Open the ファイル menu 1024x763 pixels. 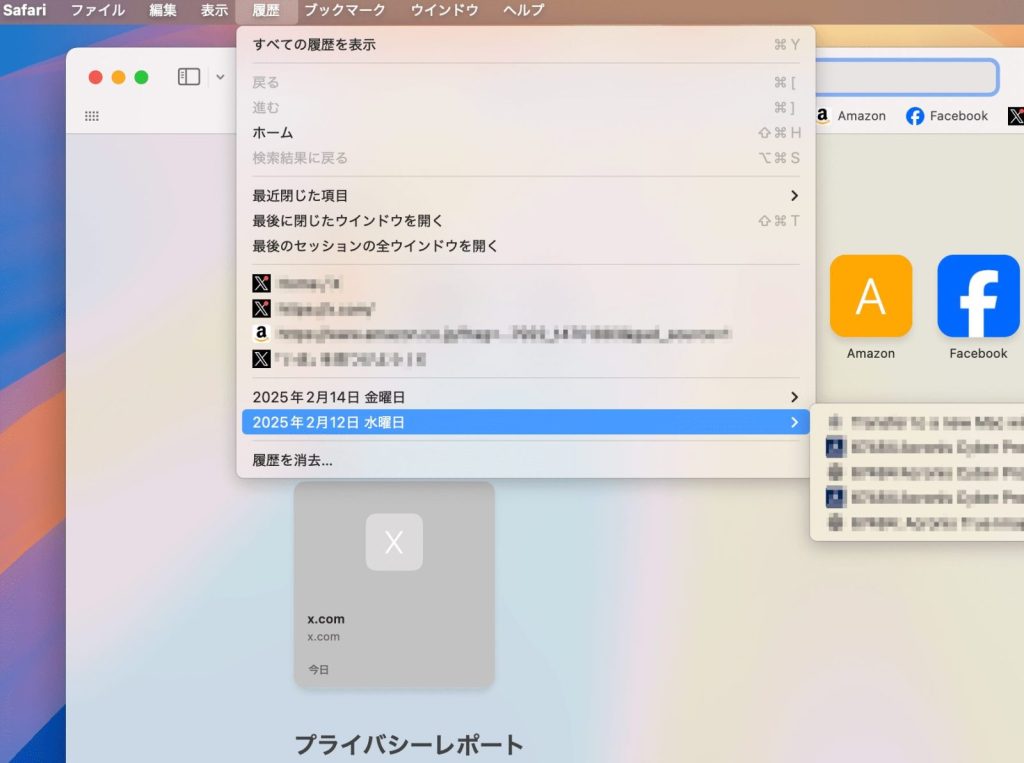click(98, 10)
